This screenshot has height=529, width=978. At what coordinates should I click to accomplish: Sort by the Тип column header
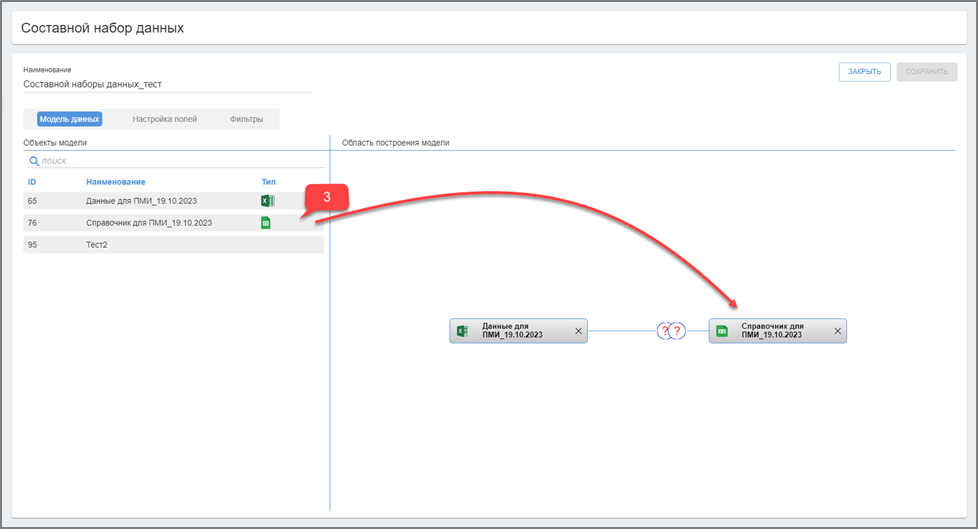click(267, 182)
